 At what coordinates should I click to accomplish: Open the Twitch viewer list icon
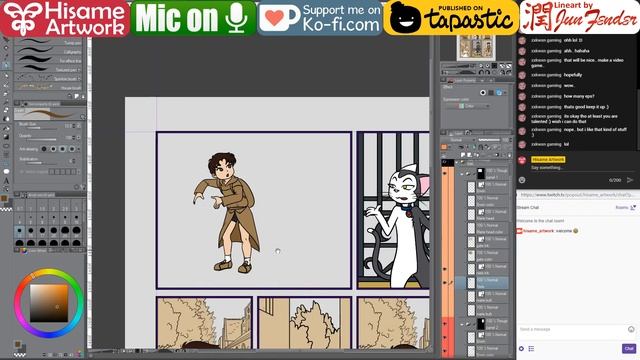[531, 349]
